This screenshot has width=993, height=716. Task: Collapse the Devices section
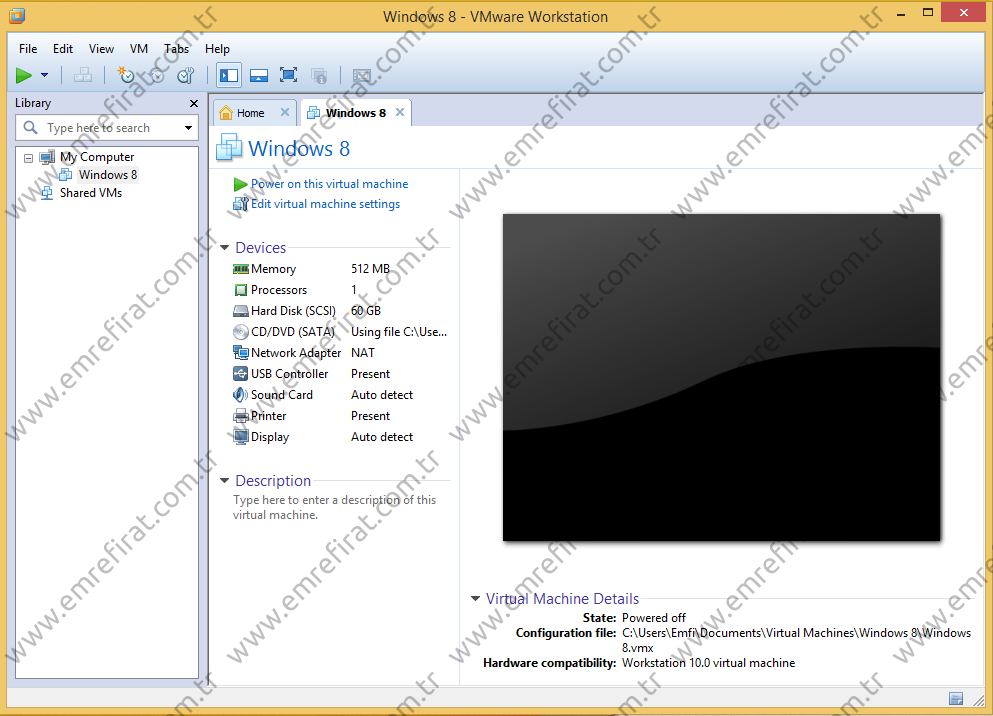click(224, 248)
